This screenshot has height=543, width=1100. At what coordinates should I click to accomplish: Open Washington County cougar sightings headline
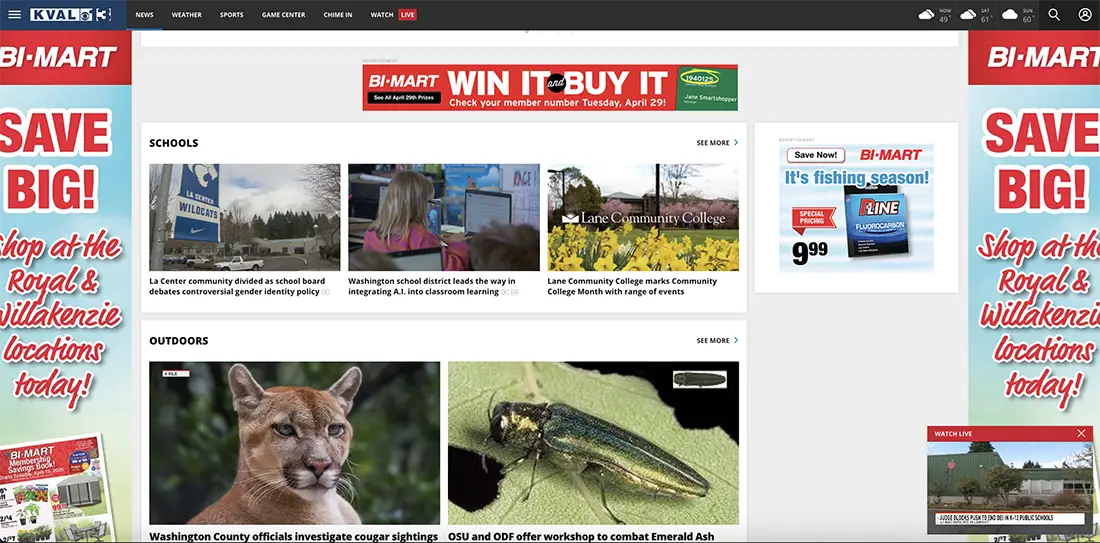coord(293,537)
